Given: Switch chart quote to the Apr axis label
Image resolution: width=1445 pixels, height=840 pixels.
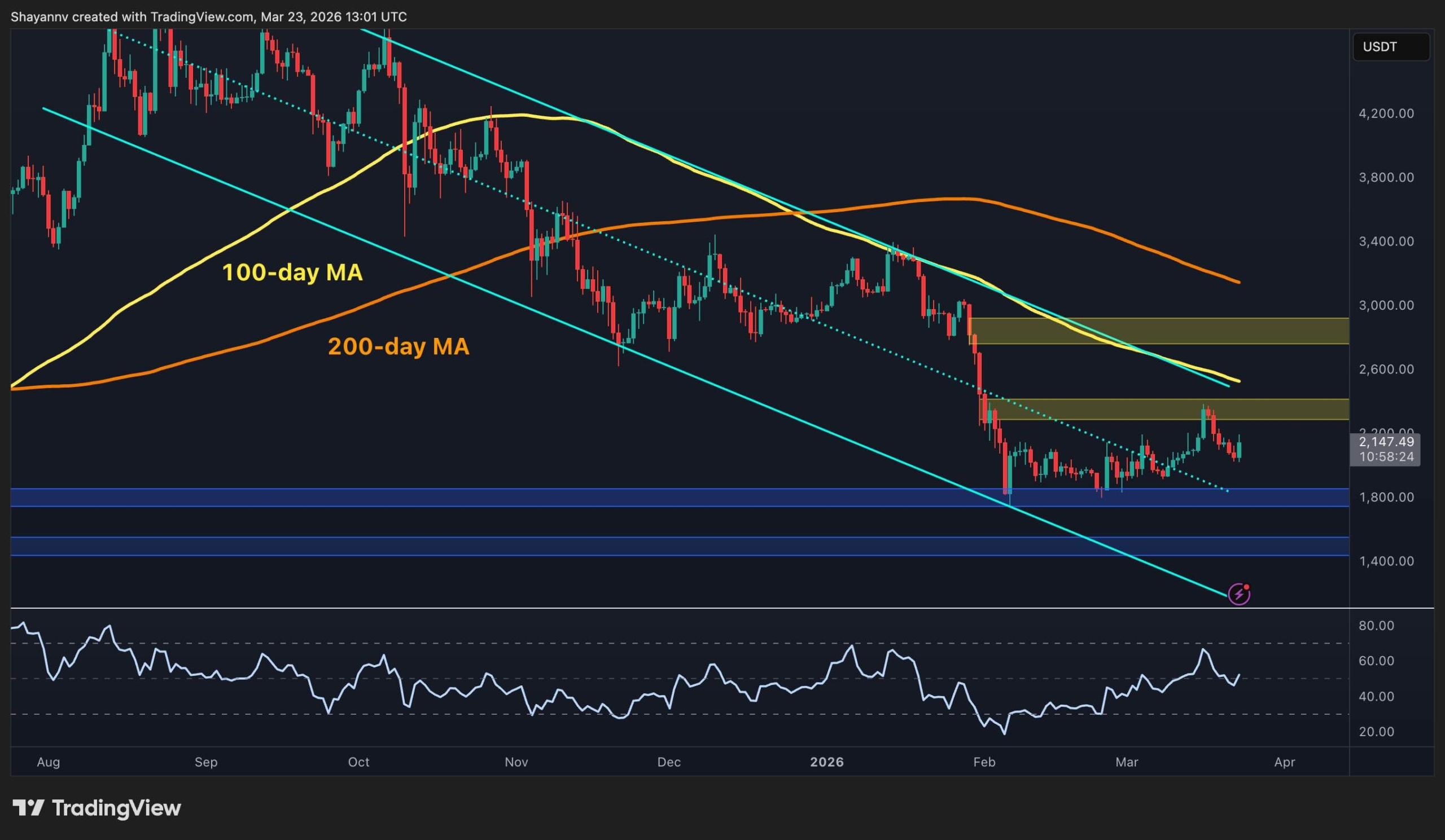Looking at the screenshot, I should click(1285, 763).
